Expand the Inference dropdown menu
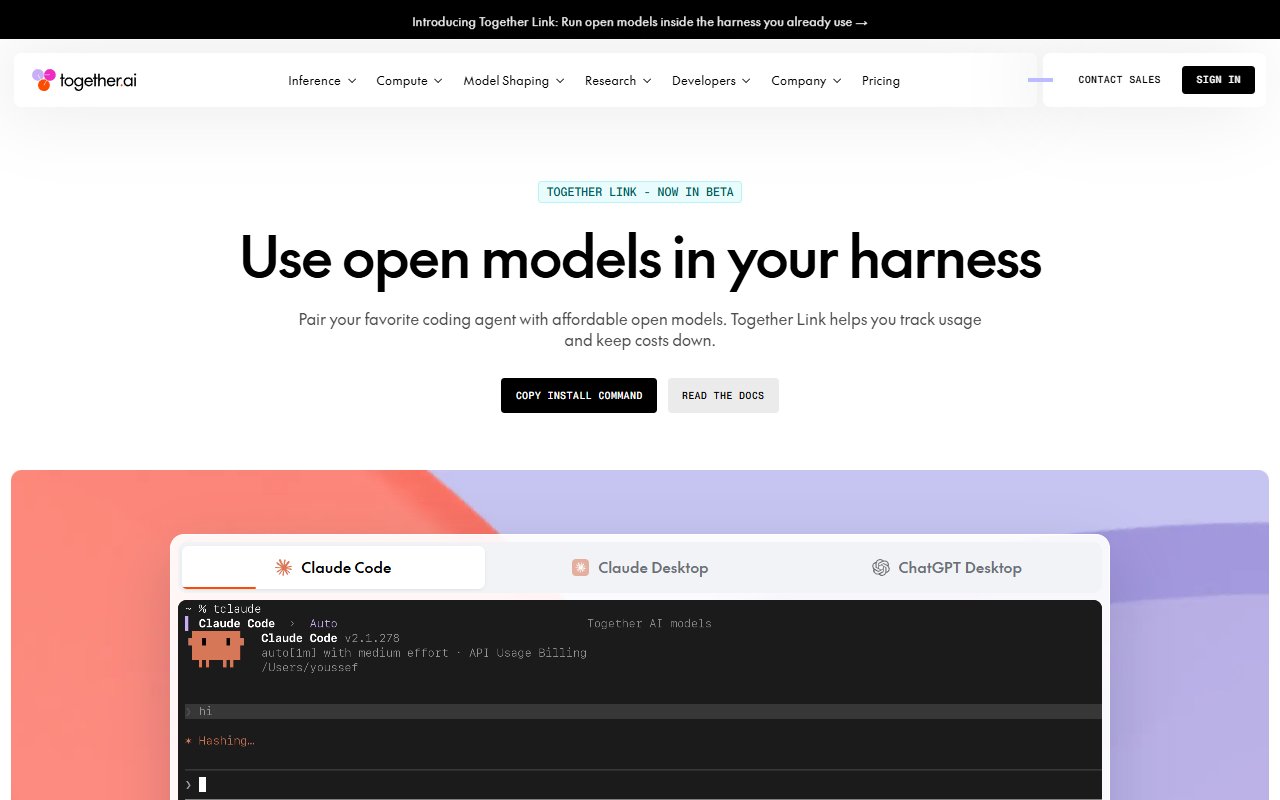The image size is (1280, 800). point(322,80)
